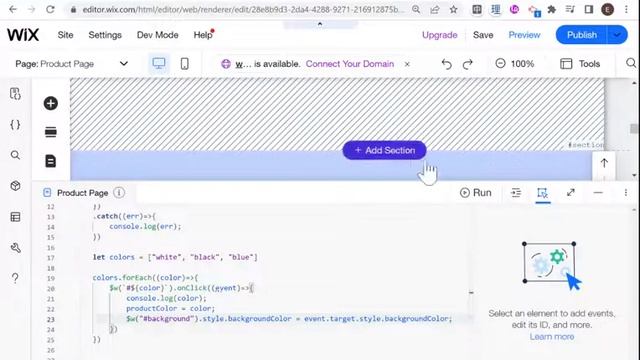Open Chrome three-dot menu
The width and height of the screenshot is (640, 360).
627,9
